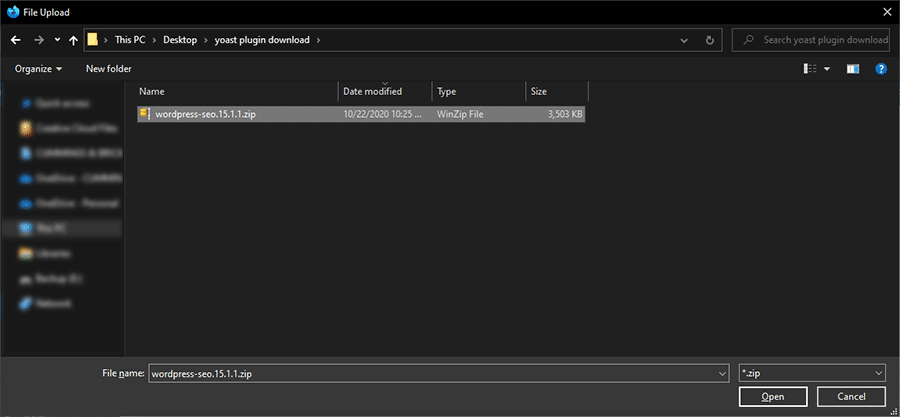The height and width of the screenshot is (417, 900).
Task: Go up one folder level
Action: pyautogui.click(x=73, y=40)
